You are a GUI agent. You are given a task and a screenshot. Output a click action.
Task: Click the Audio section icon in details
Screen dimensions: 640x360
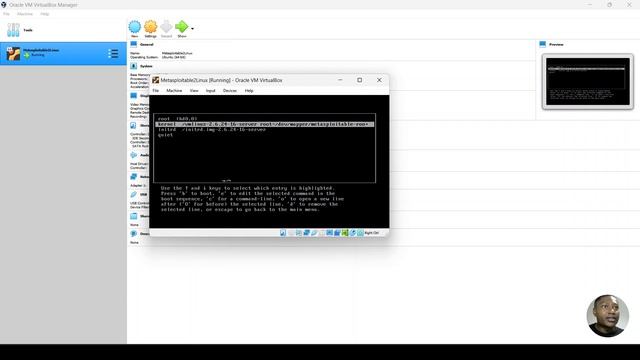(x=133, y=155)
